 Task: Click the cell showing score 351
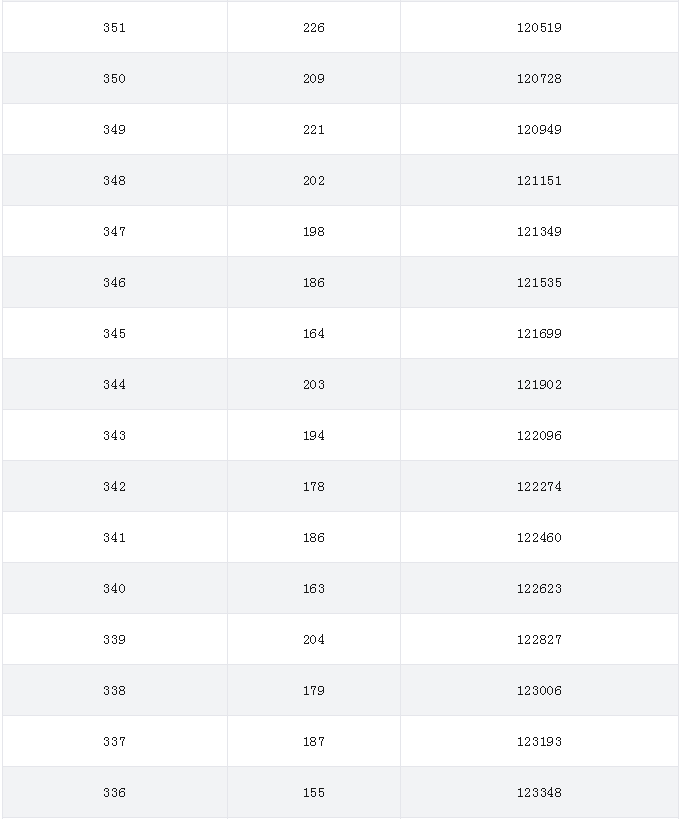pyautogui.click(x=114, y=27)
